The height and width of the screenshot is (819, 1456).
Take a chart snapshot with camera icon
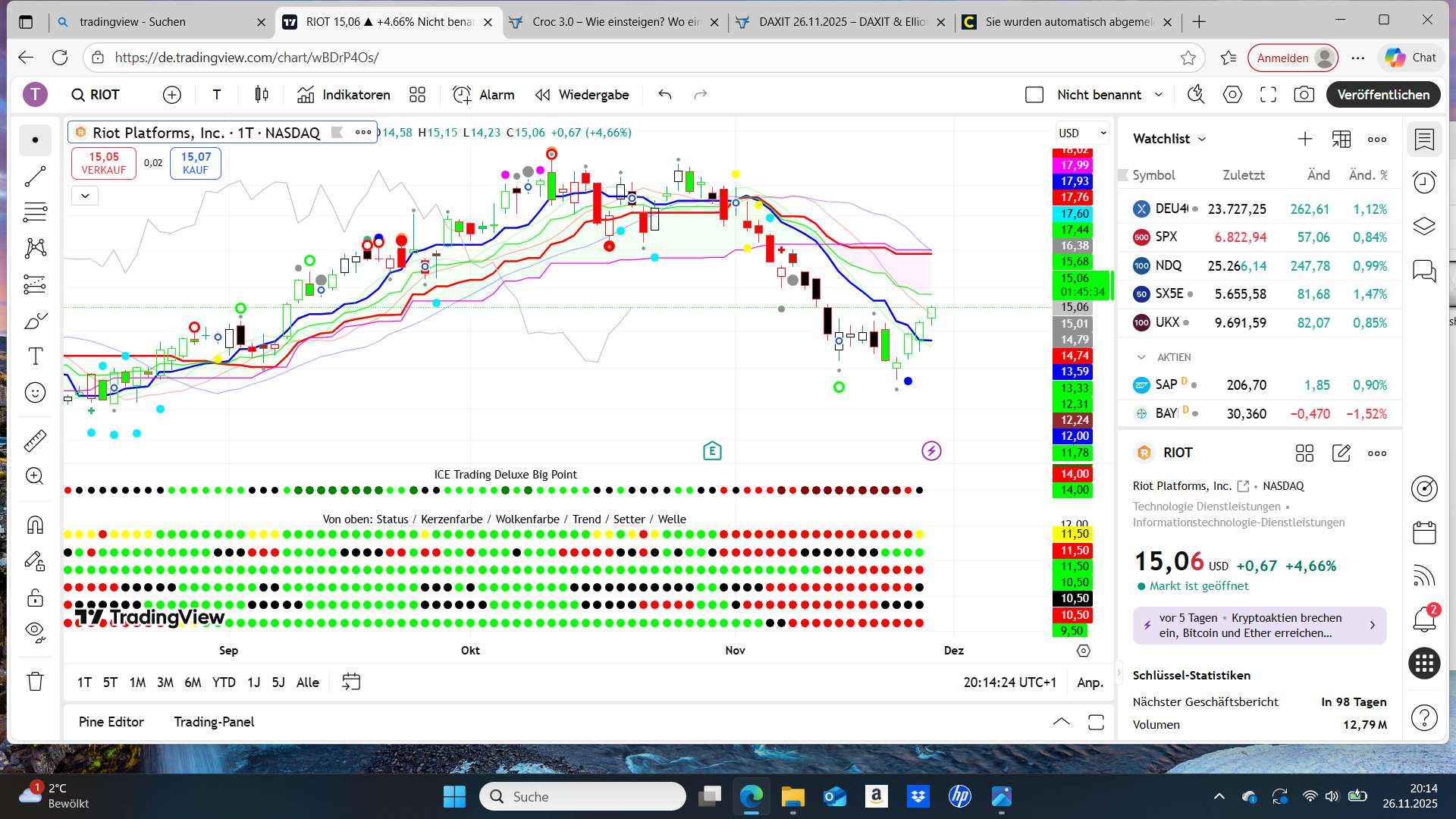pyautogui.click(x=1304, y=95)
